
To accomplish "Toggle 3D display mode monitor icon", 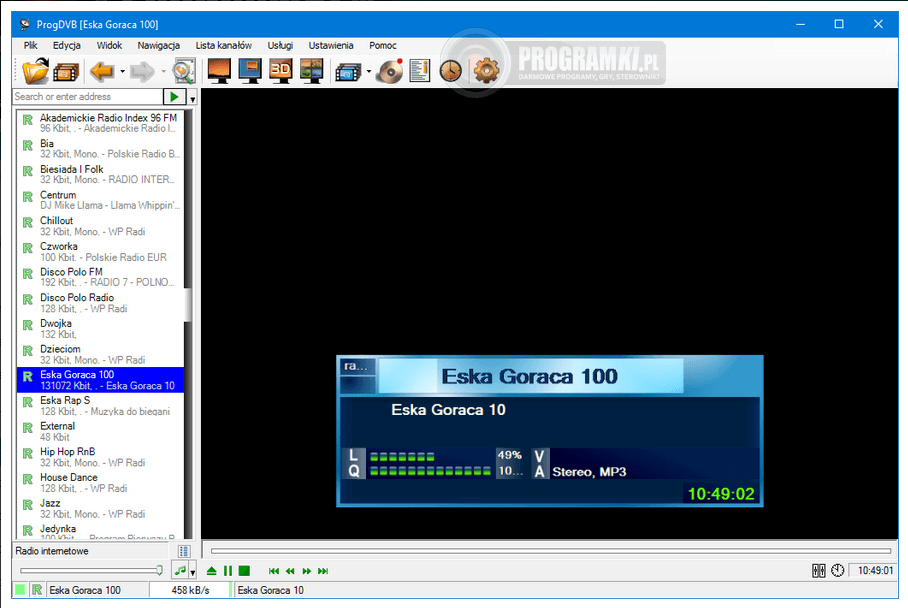I will [281, 71].
